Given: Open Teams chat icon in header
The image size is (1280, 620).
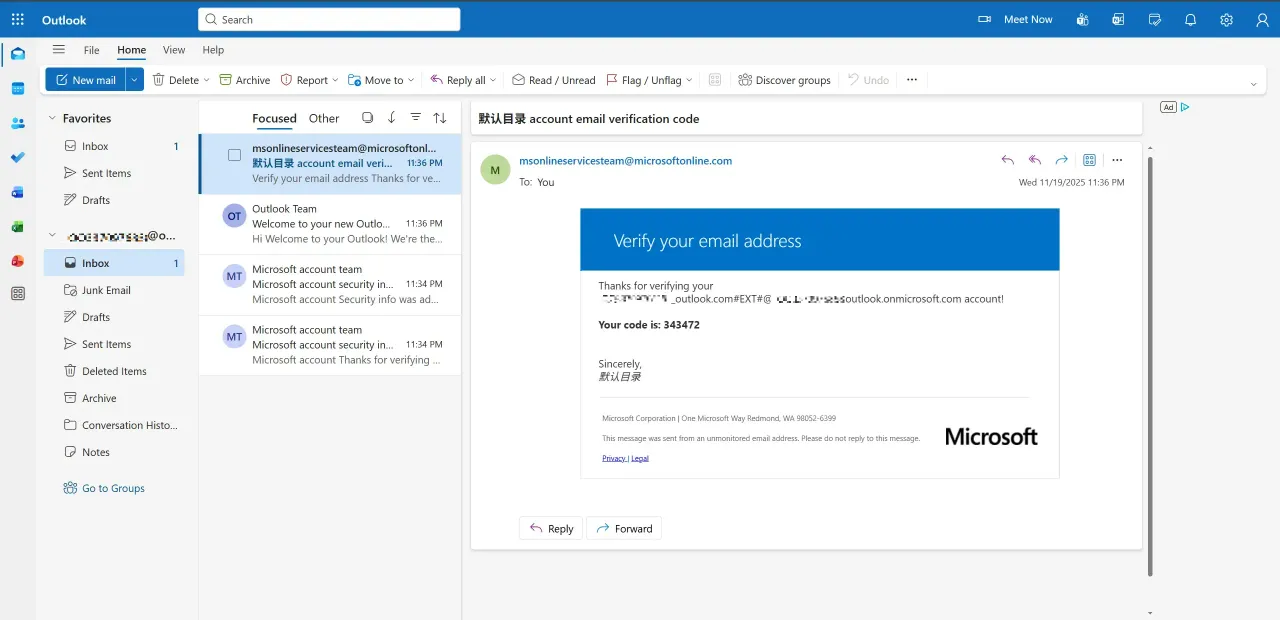Looking at the screenshot, I should 1082,19.
